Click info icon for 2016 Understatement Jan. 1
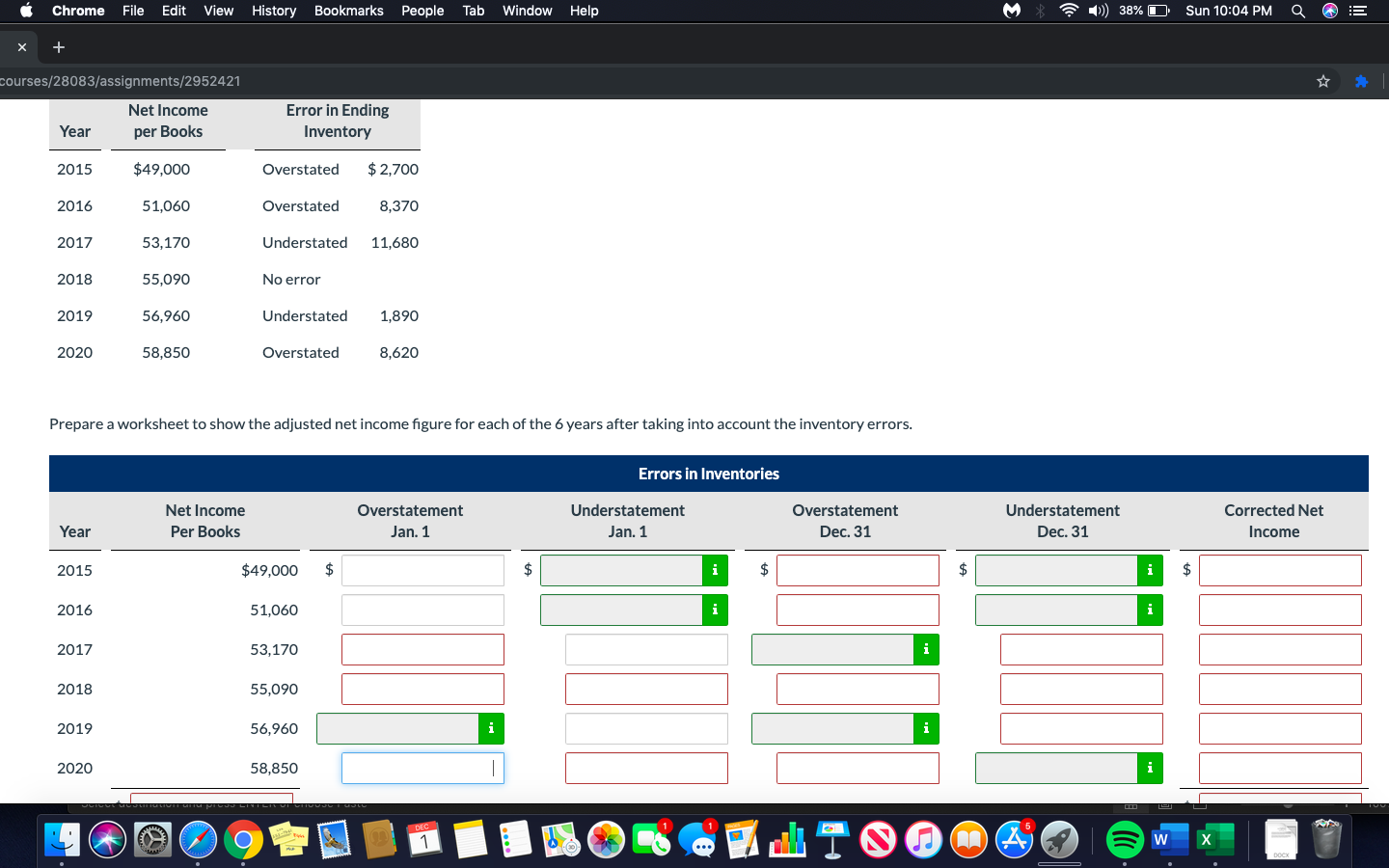 [715, 610]
